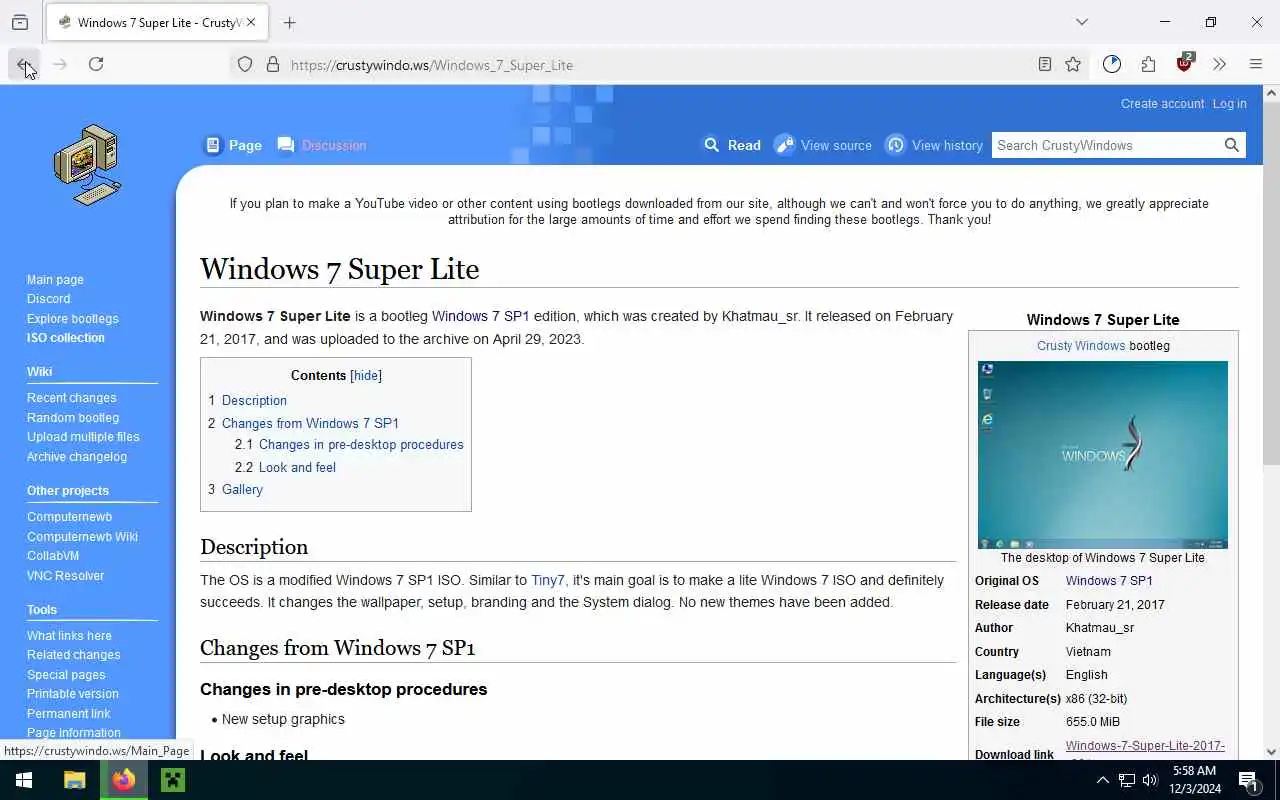Open the View source tab
Screen dimensions: 1280x800
click(823, 145)
